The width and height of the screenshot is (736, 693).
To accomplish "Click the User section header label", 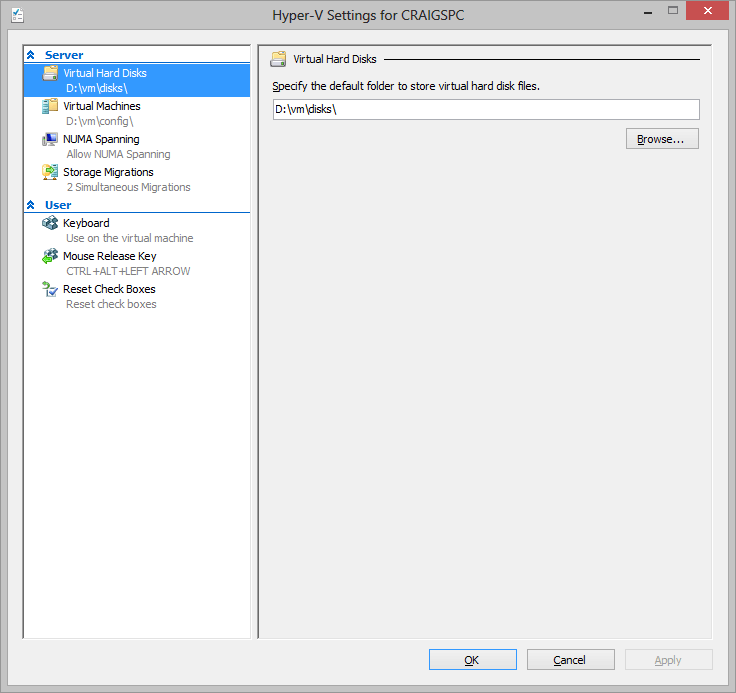I will [58, 205].
